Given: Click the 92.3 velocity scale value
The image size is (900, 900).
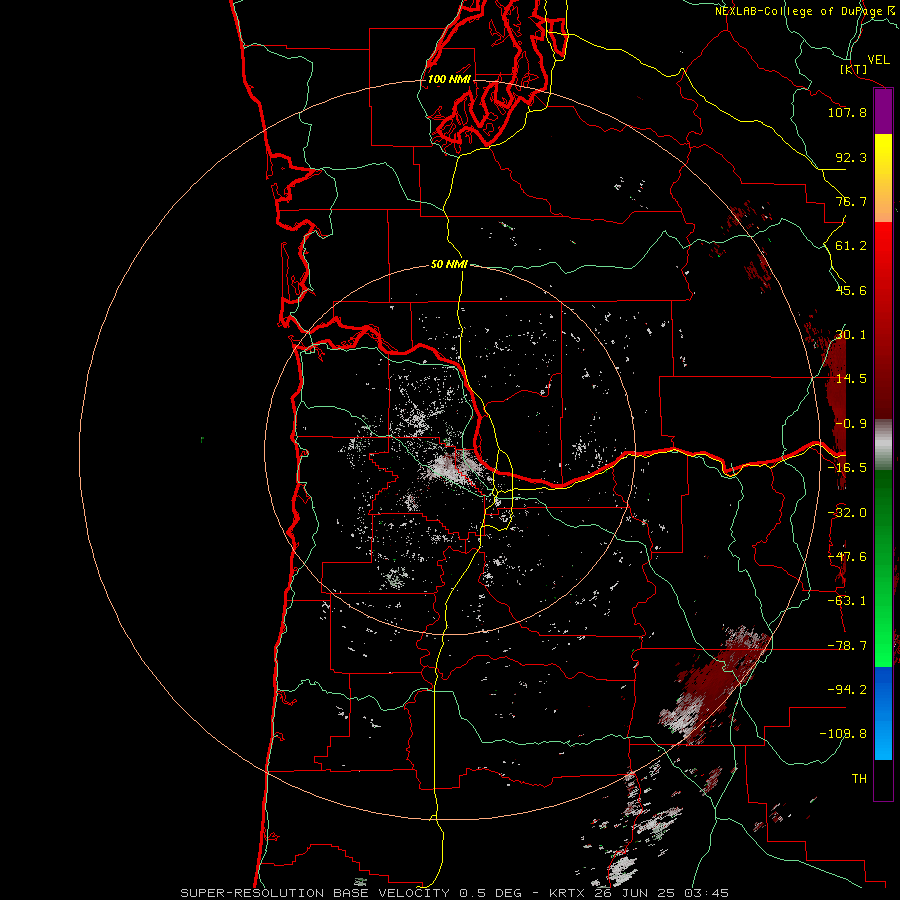Looking at the screenshot, I should [851, 157].
